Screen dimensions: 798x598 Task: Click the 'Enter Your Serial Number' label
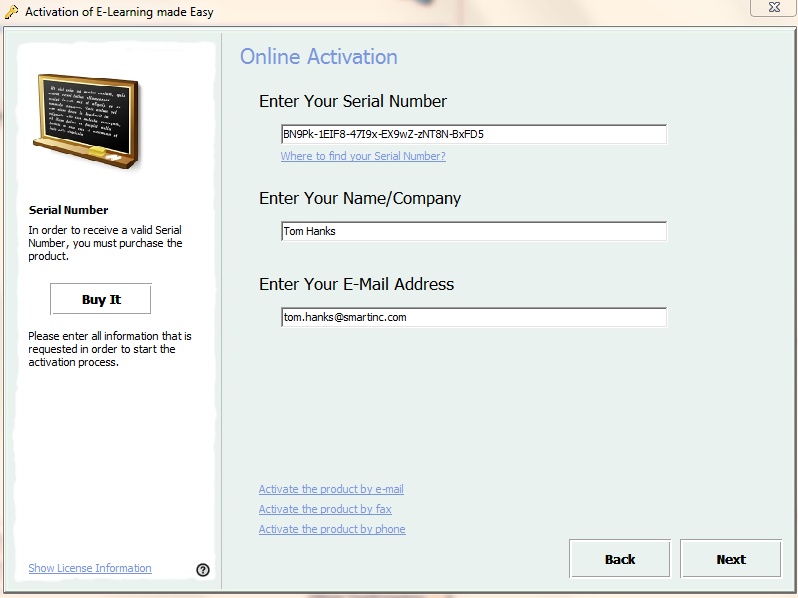pyautogui.click(x=353, y=101)
